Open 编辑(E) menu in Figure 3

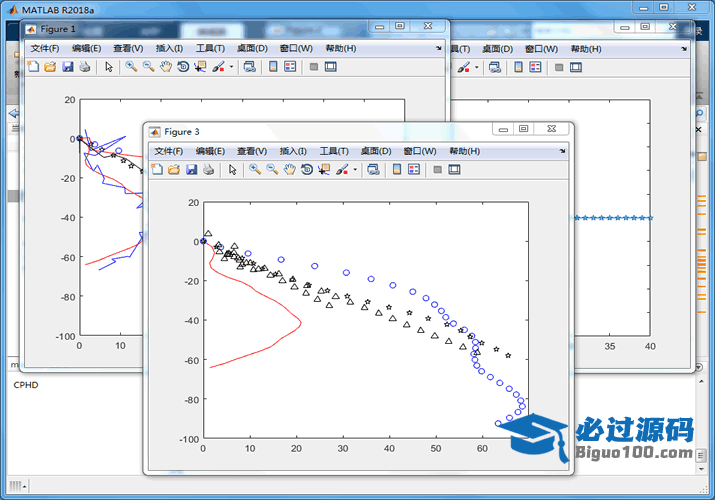(210, 151)
